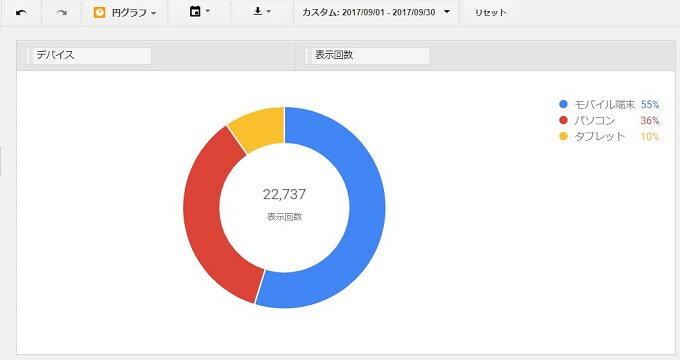
Task: Open the calendar icon menu
Action: pos(195,12)
